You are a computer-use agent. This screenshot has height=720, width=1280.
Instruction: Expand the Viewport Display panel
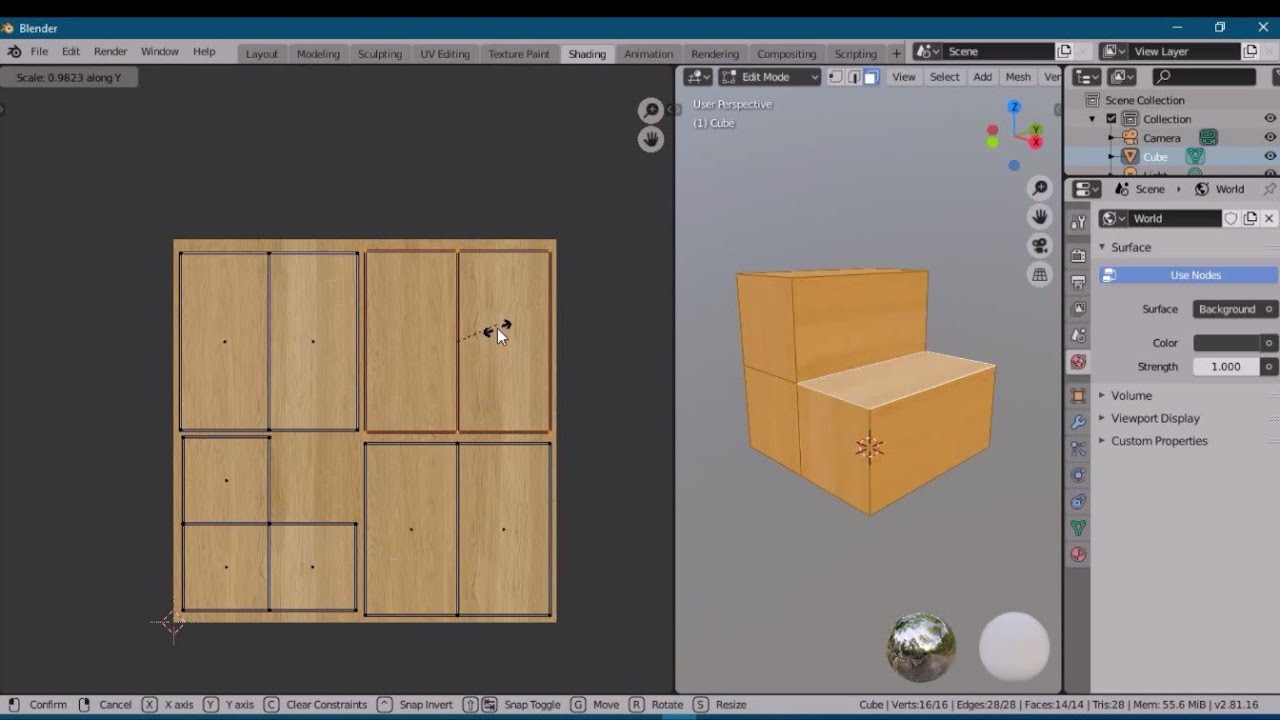coord(1155,418)
